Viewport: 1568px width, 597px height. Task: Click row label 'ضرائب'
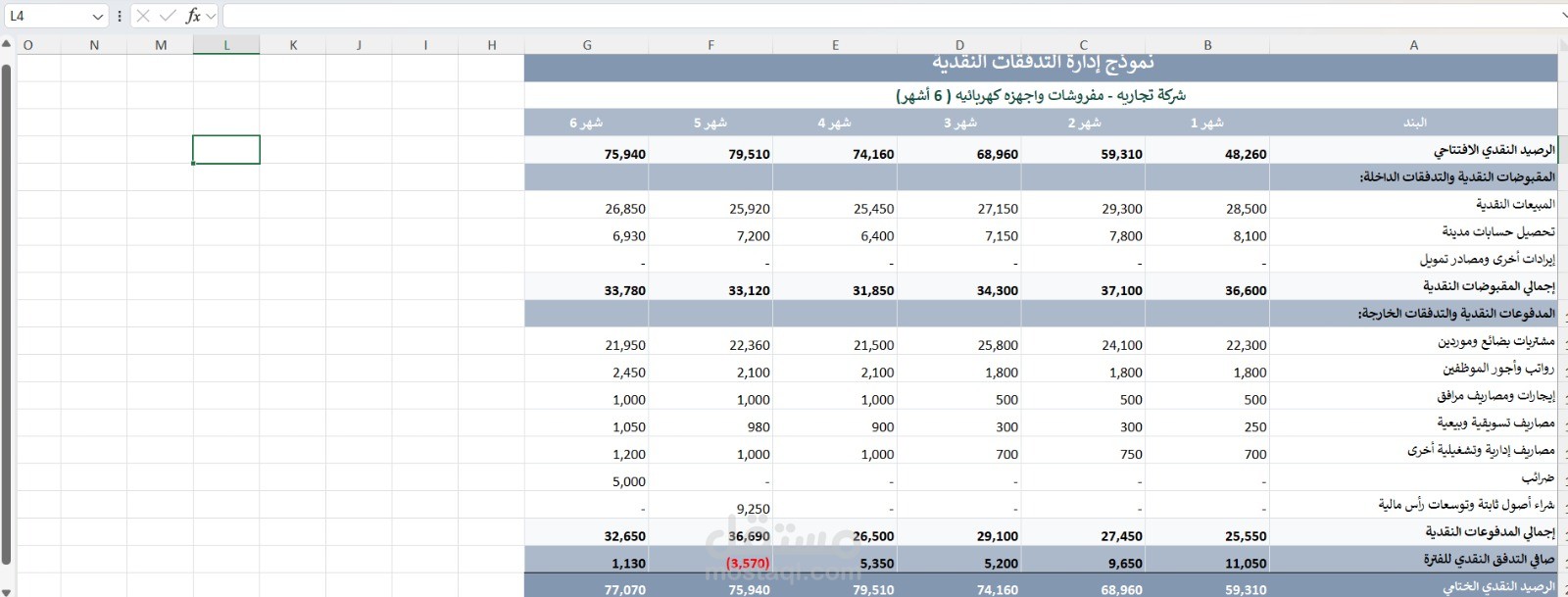[x=1538, y=477]
